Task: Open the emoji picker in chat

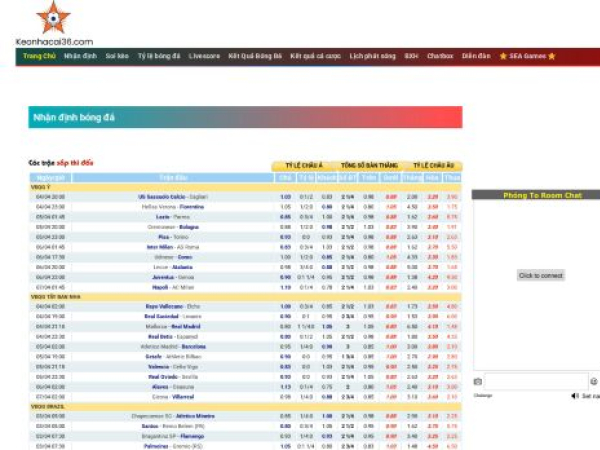Action: point(593,381)
